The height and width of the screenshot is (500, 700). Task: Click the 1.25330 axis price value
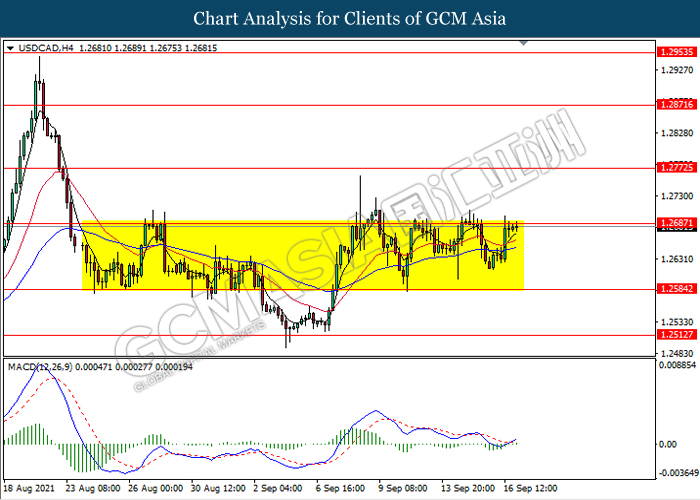coord(677,322)
